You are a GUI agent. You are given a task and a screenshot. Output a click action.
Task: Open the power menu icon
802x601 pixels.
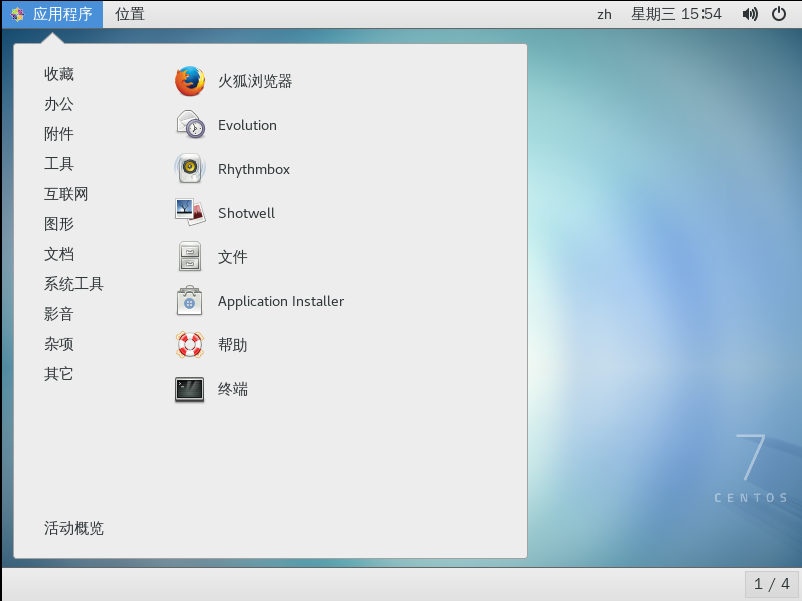click(x=780, y=14)
